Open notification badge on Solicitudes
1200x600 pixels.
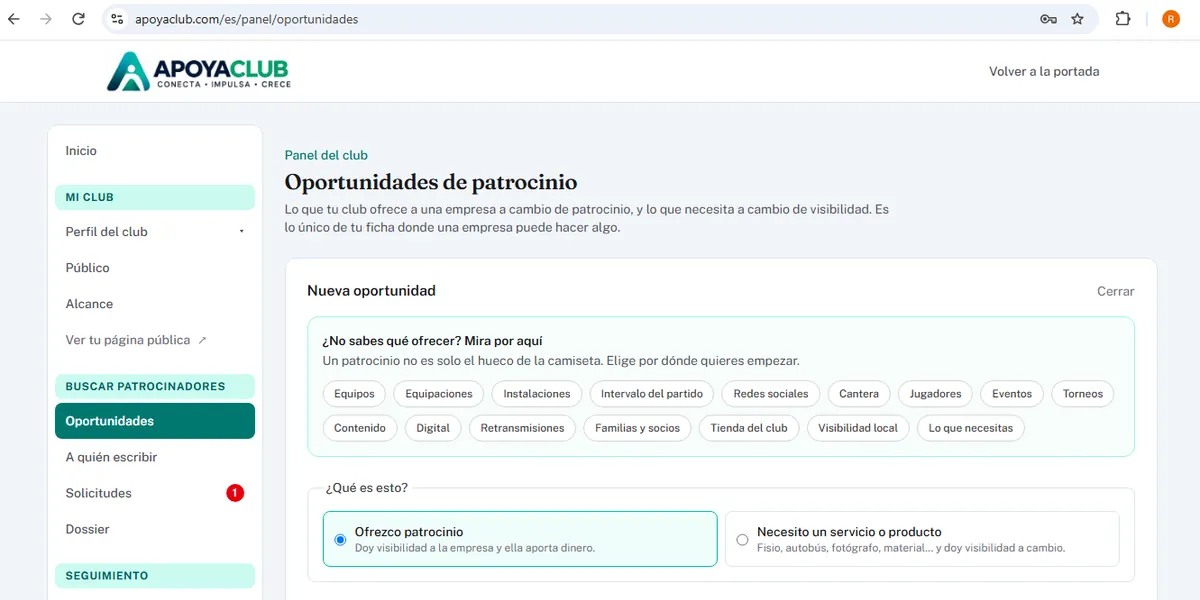(235, 493)
